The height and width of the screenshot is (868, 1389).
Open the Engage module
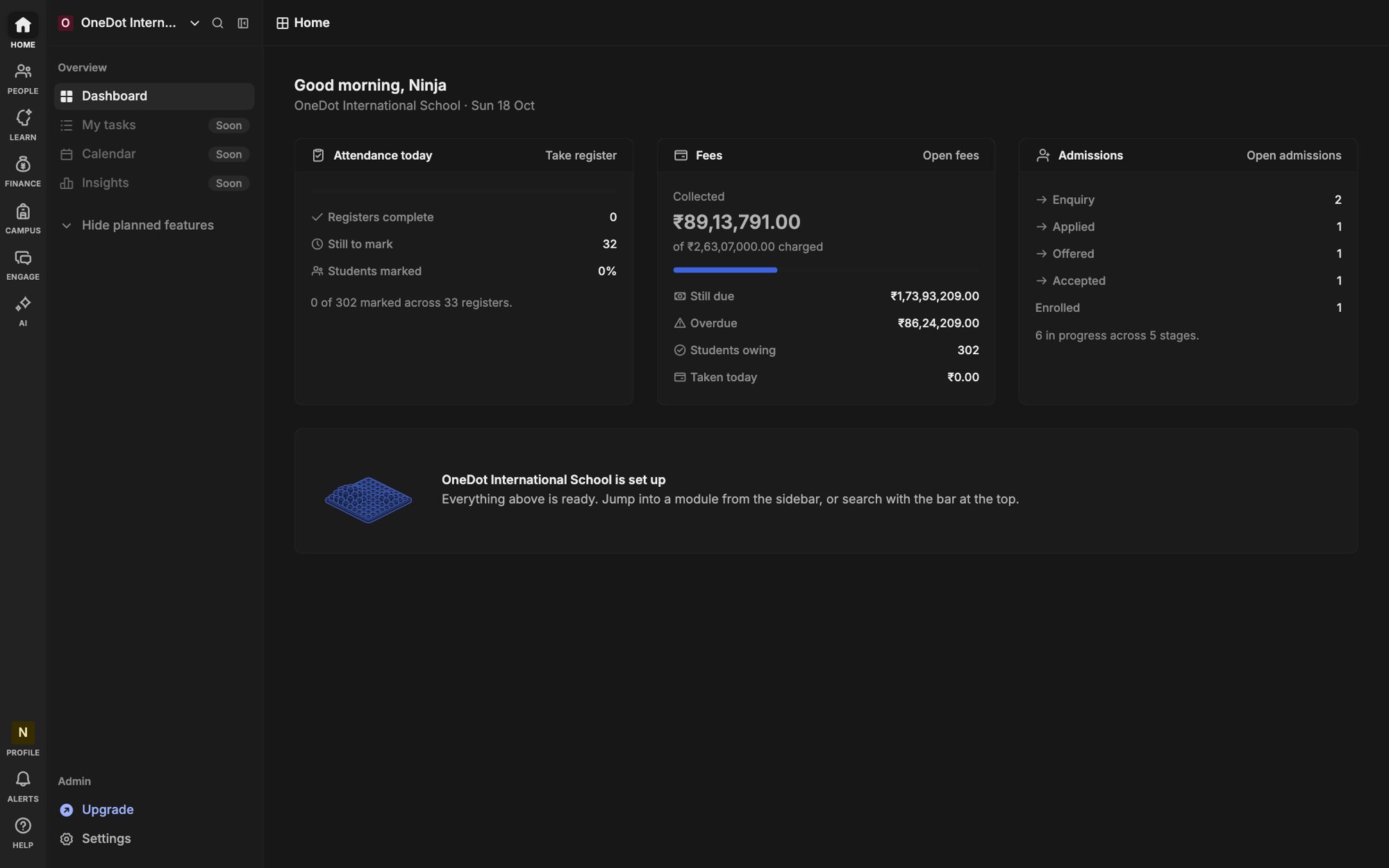[x=23, y=265]
